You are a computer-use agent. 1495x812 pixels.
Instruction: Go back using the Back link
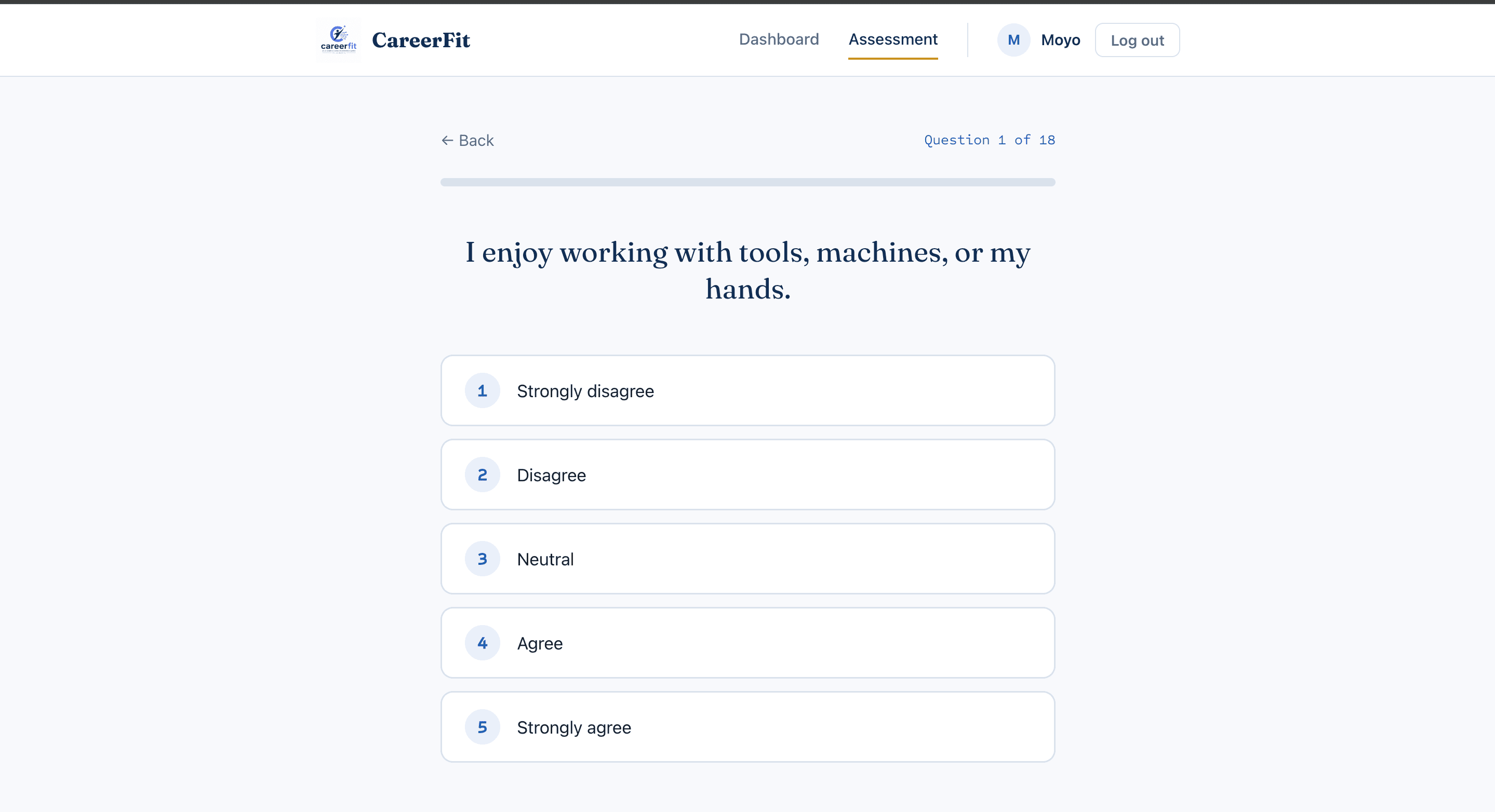pos(468,140)
